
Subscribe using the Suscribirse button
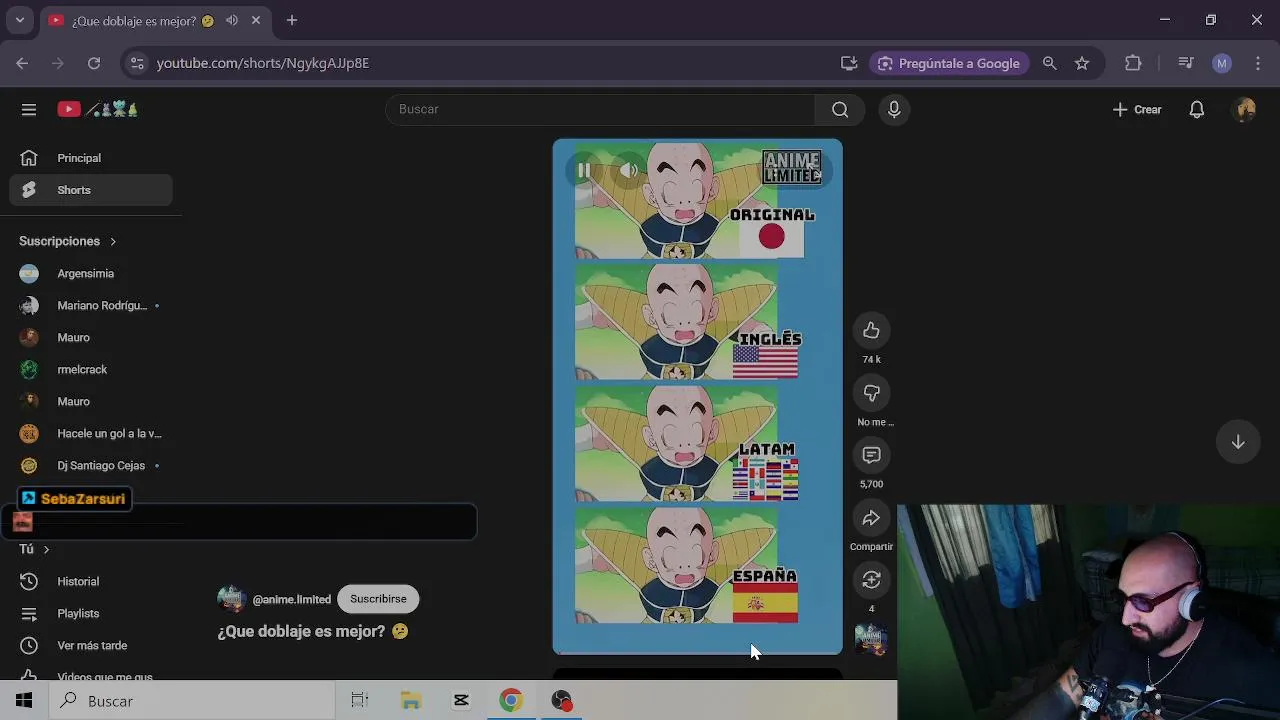tap(378, 599)
